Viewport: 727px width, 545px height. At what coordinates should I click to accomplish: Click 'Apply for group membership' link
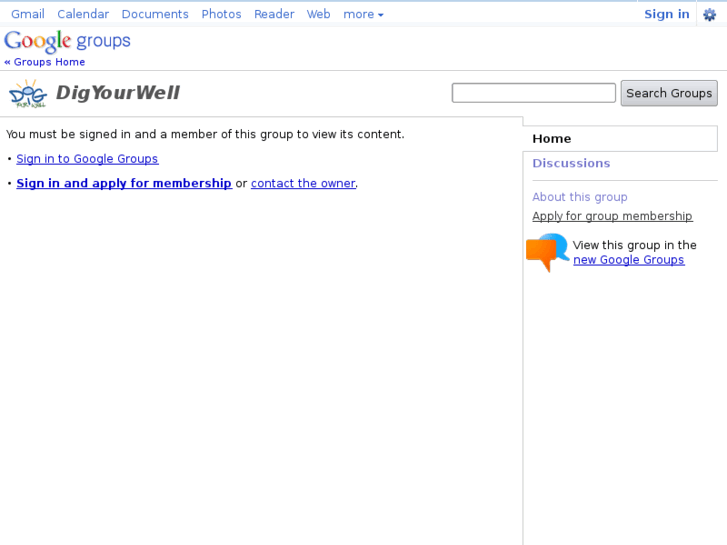pos(612,216)
